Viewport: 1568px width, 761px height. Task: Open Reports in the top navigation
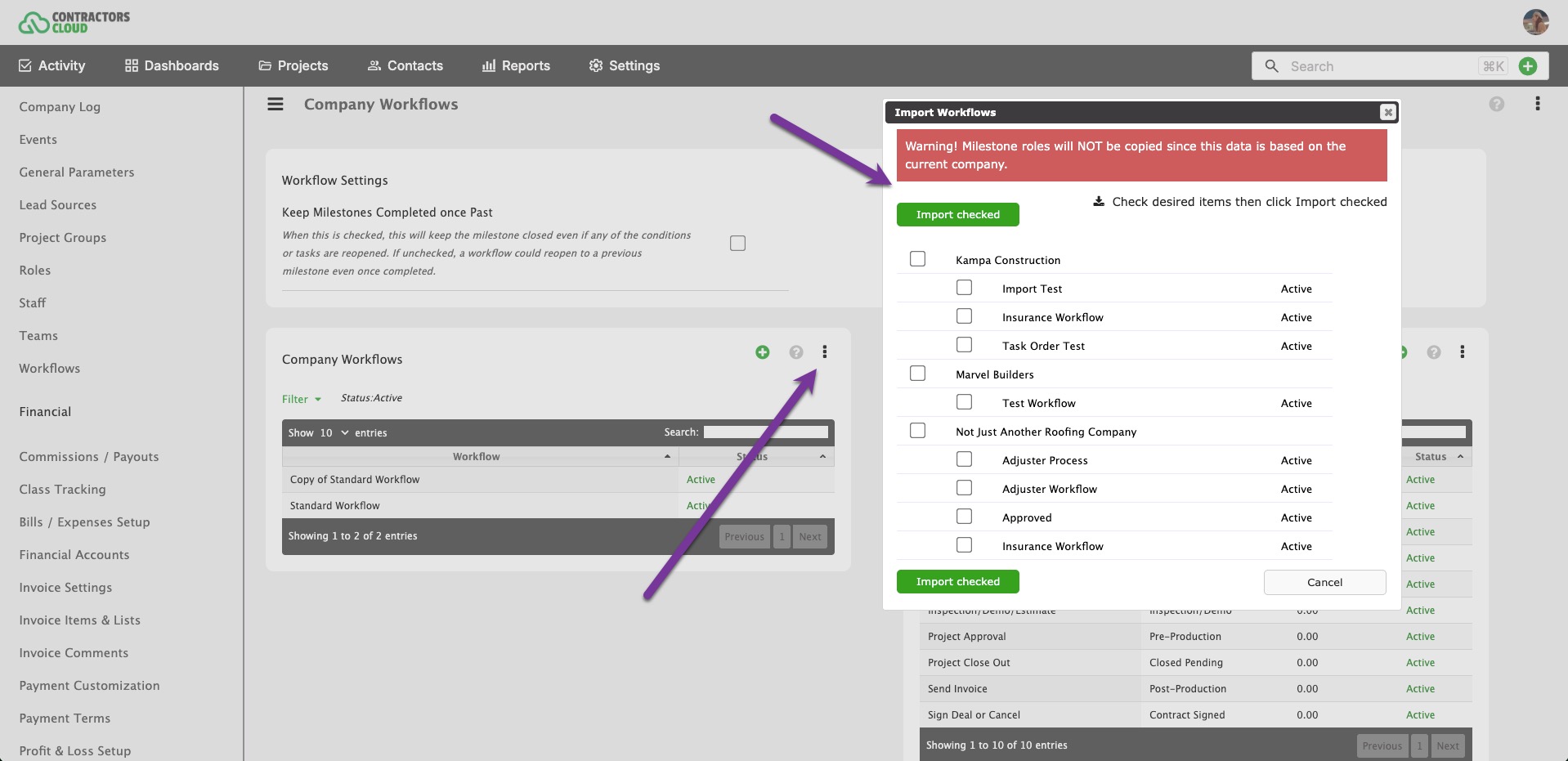pyautogui.click(x=516, y=65)
